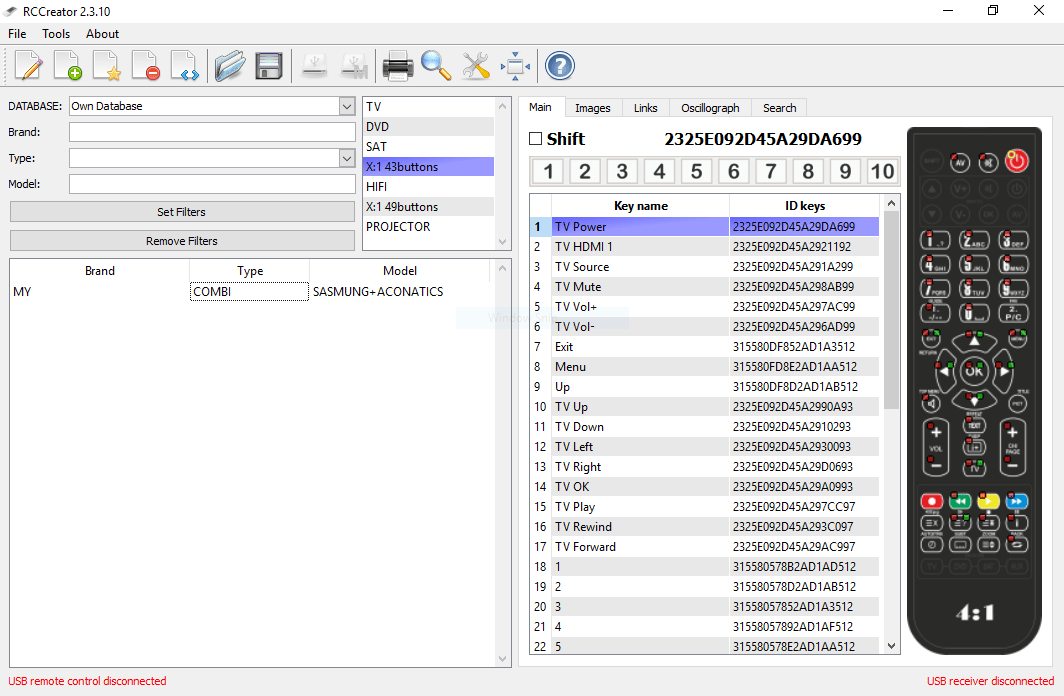Click the USB drive upload icon

314,66
